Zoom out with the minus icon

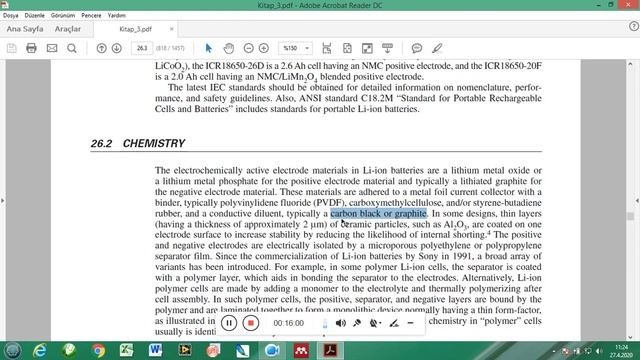tap(249, 48)
